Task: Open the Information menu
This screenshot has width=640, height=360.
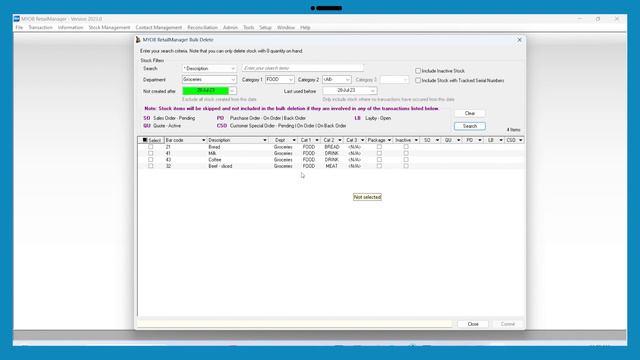Action: [x=70, y=27]
